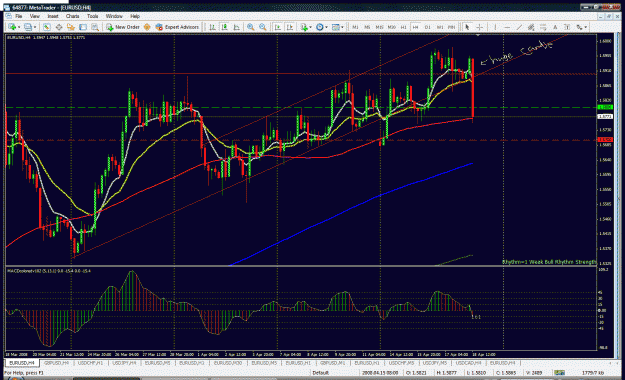Expand the Templates dropdown arrow
This screenshot has height=380, width=625.
(x=342, y=27)
